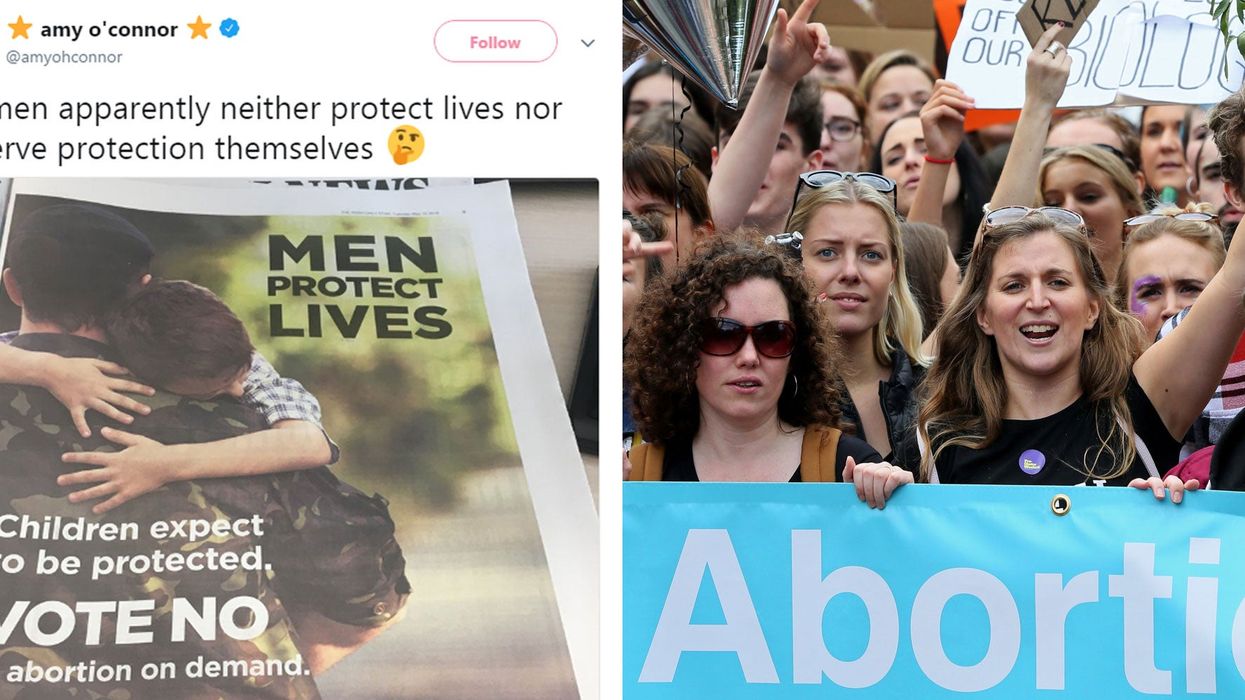Click the Follow button
Viewport: 1245px width, 700px height.
point(495,41)
